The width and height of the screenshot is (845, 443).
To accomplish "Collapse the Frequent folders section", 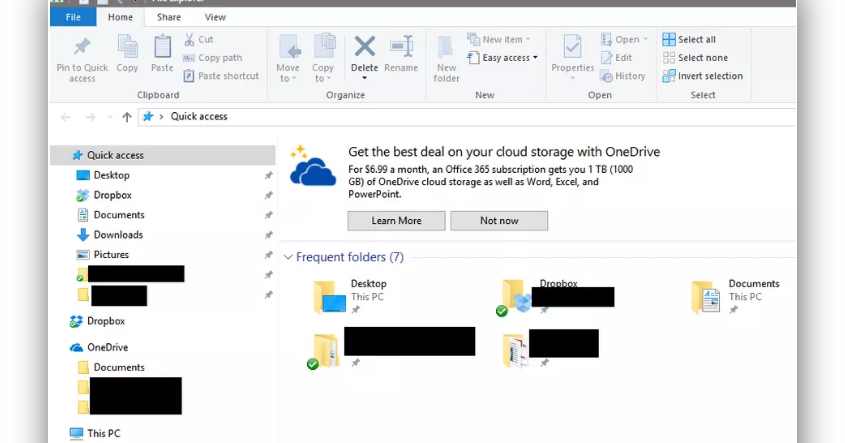I will point(288,257).
